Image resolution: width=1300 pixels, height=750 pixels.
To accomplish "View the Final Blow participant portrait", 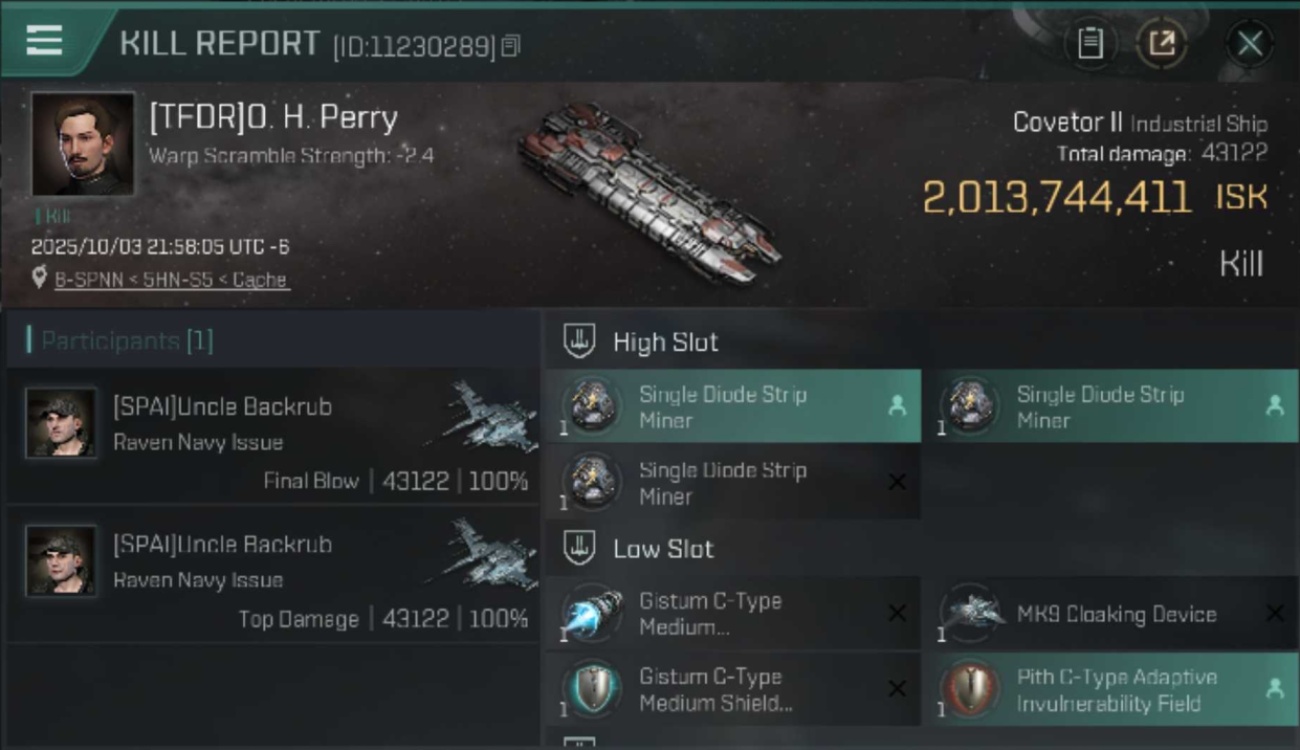I will 62,423.
